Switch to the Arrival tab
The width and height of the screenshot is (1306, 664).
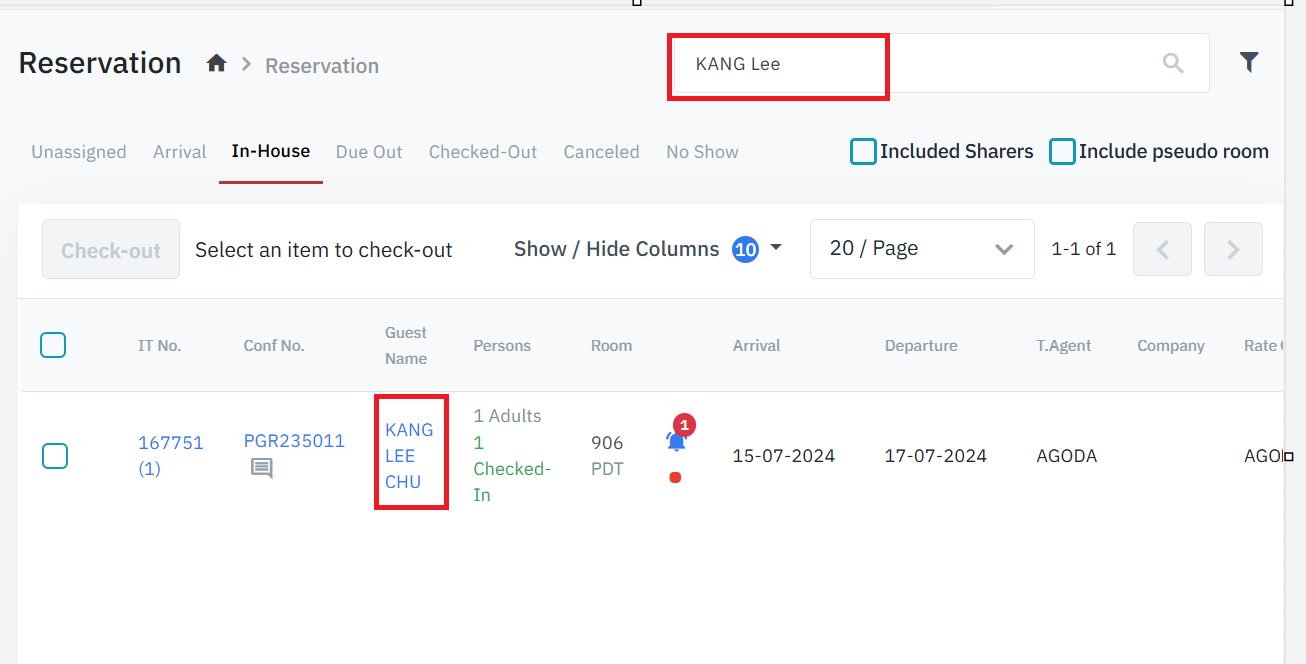(x=179, y=152)
